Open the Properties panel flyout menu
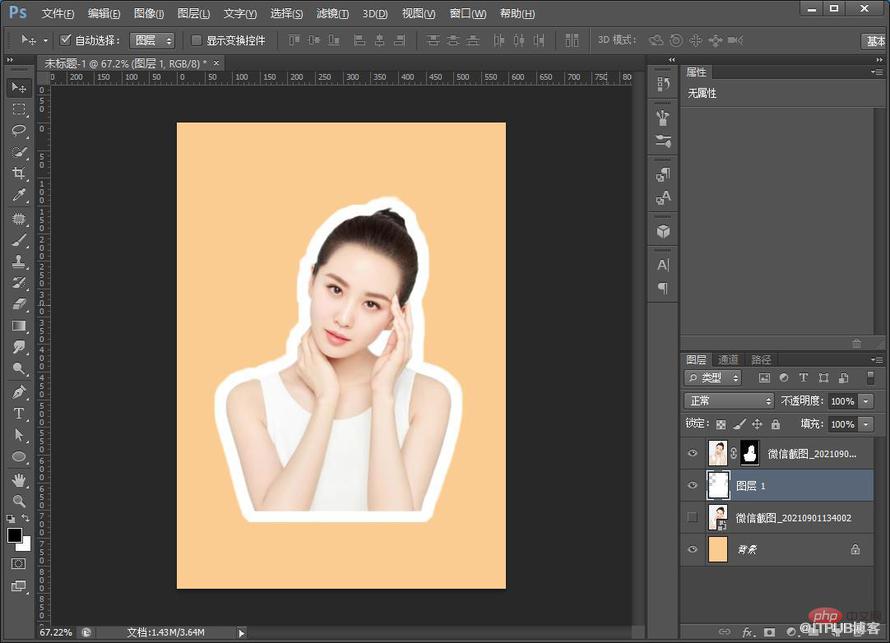Viewport: 890px width, 643px height. pos(877,72)
